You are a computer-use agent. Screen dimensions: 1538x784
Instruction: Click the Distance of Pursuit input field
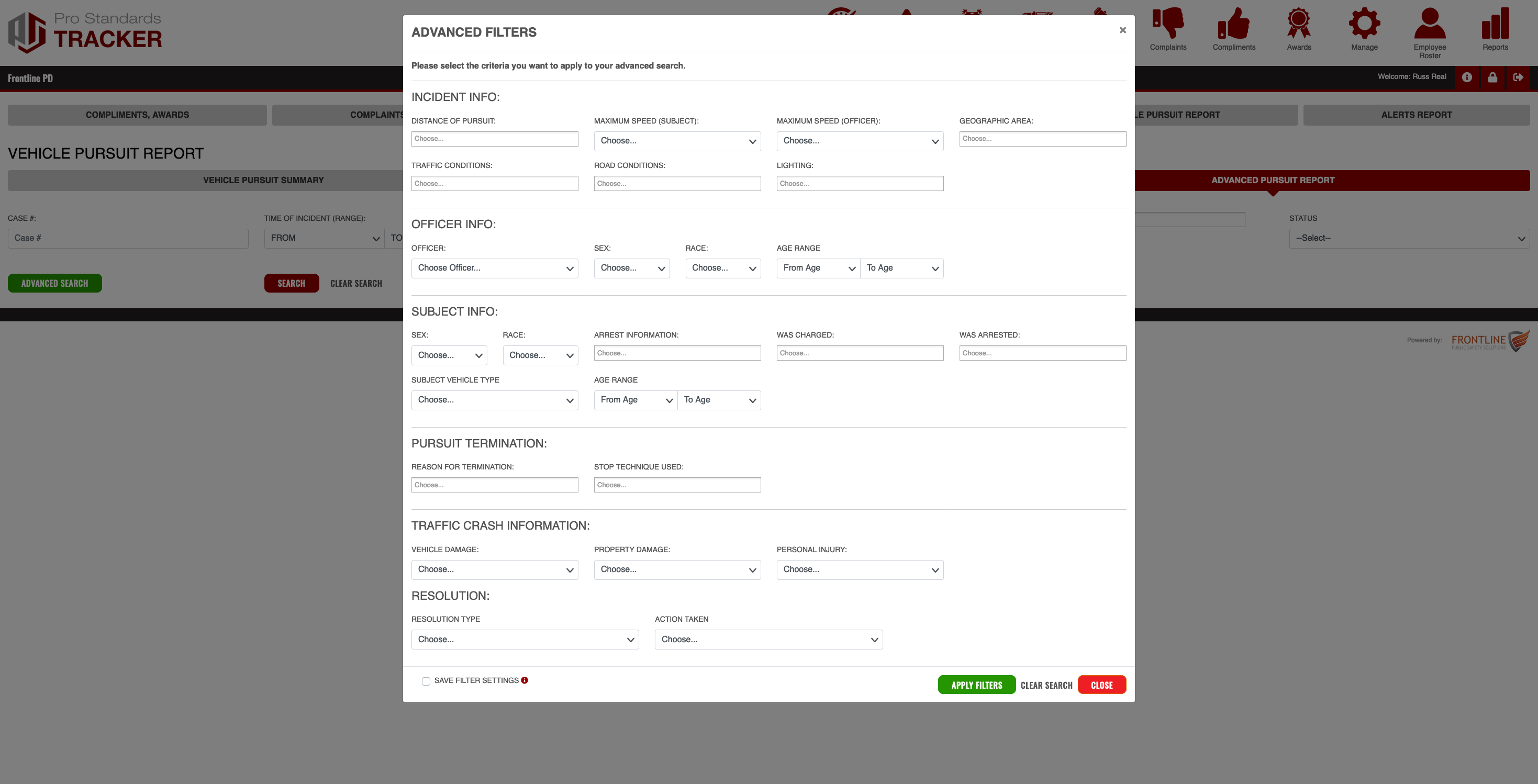tap(494, 139)
